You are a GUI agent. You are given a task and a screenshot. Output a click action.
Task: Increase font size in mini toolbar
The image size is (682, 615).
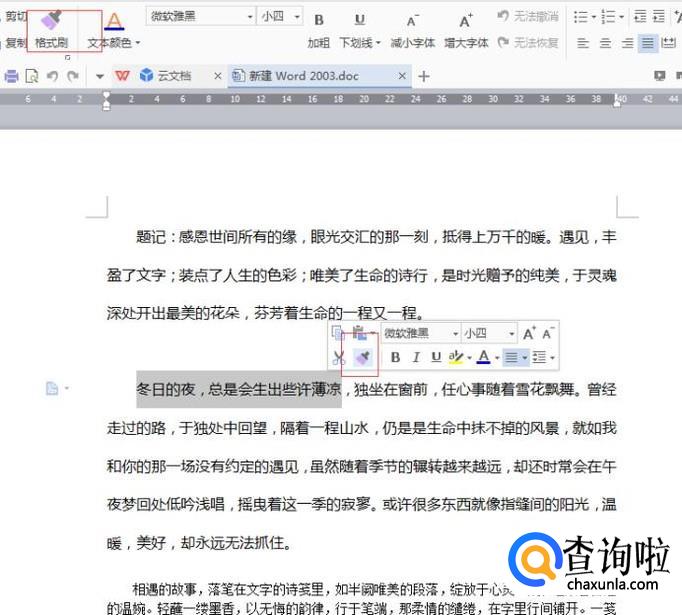tap(529, 334)
